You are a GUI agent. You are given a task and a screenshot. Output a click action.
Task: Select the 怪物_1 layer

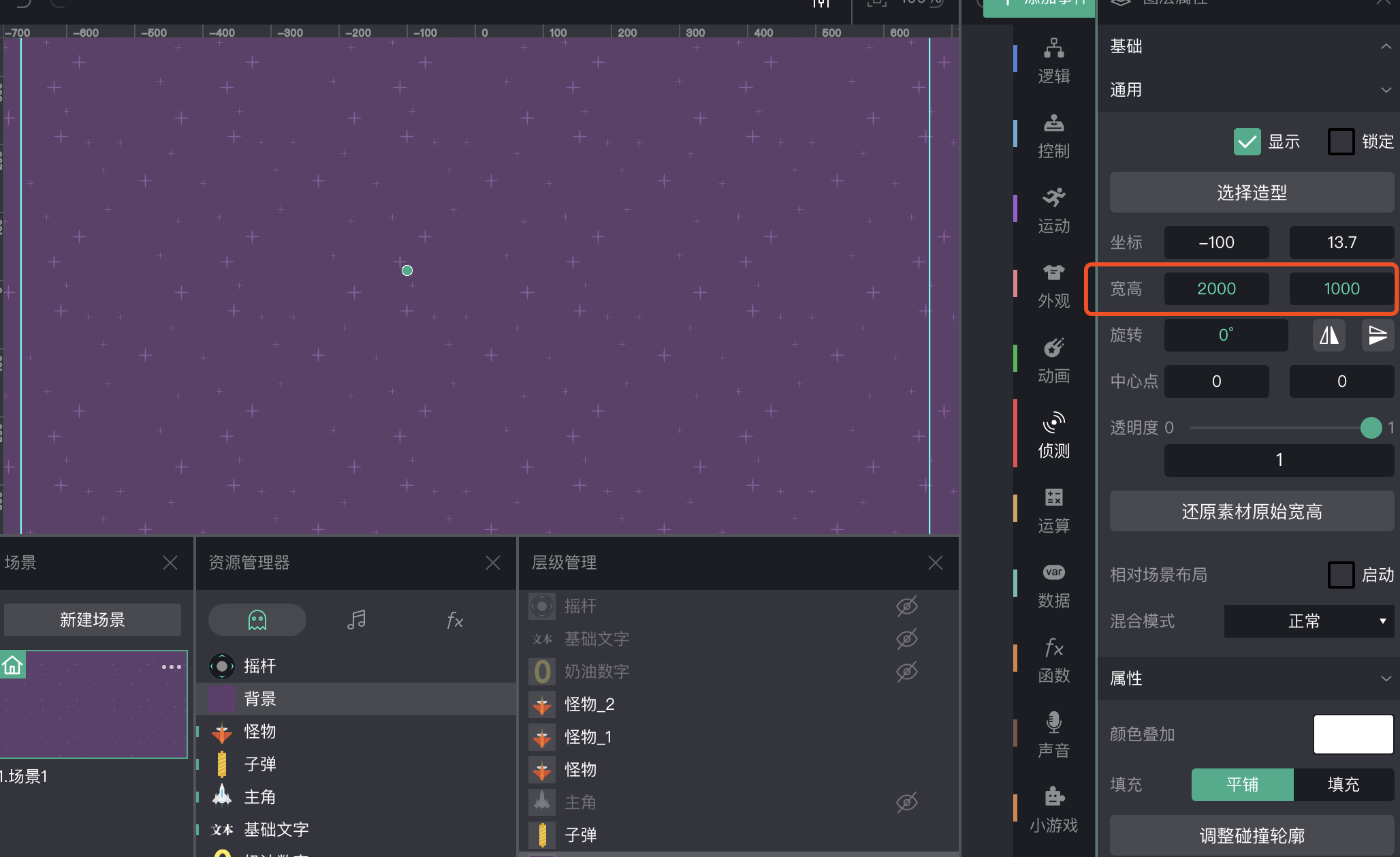coord(739,737)
